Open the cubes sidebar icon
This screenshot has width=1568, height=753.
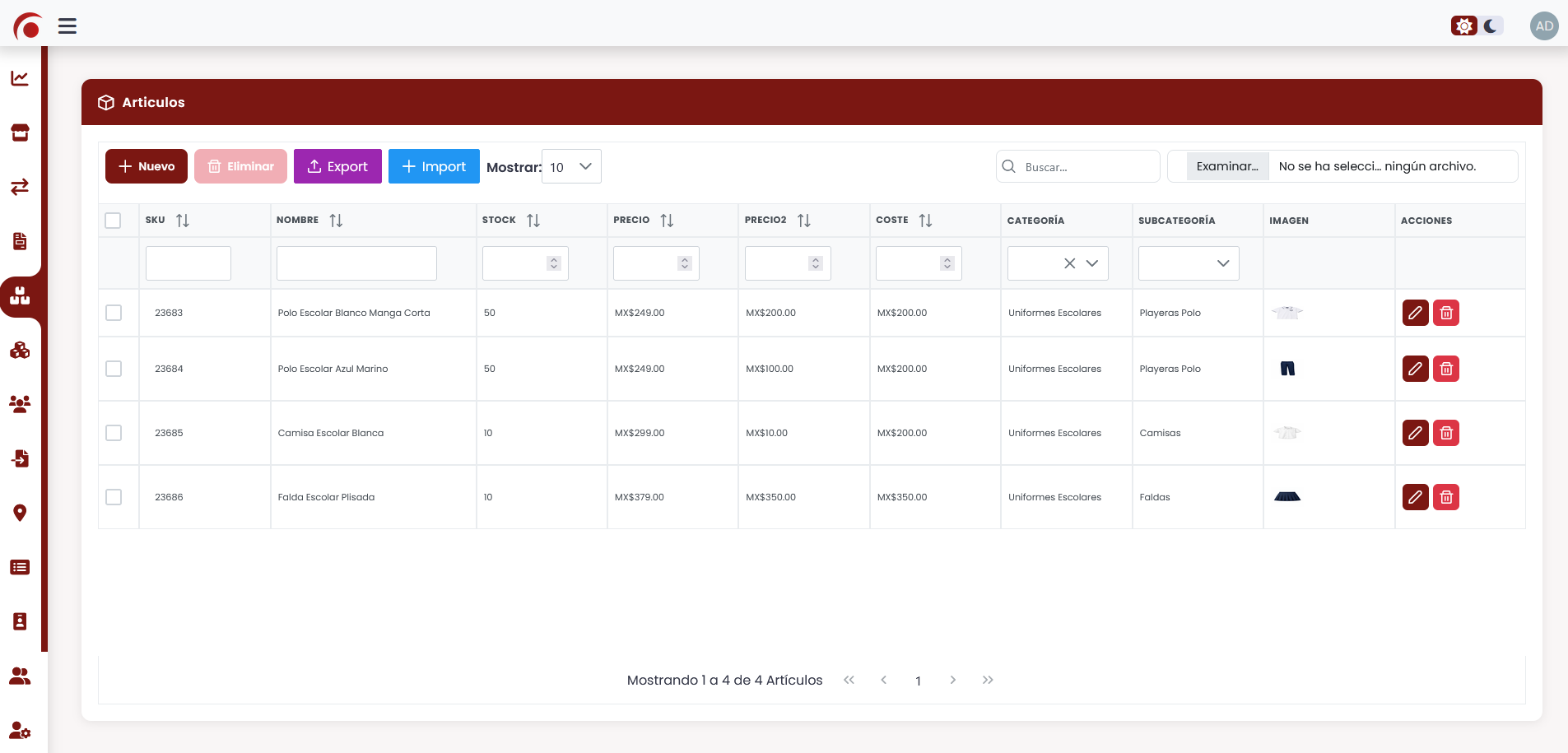coord(20,350)
